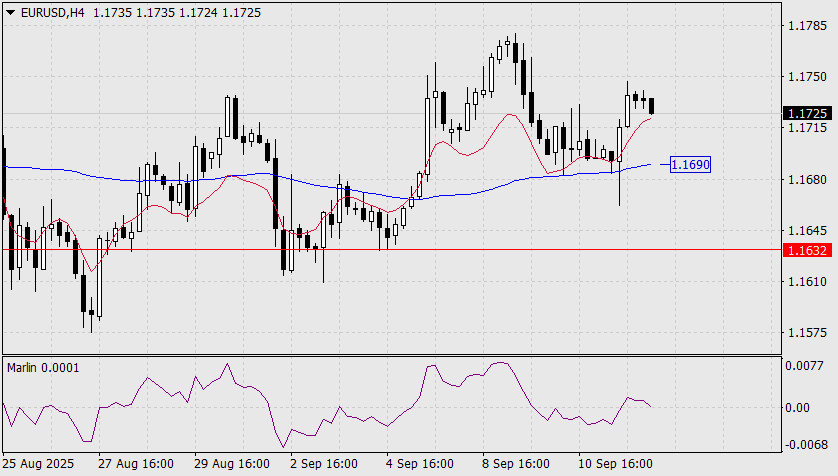The image size is (838, 476).
Task: Select the 8 Sep 16:00 time label
Action: (515, 464)
